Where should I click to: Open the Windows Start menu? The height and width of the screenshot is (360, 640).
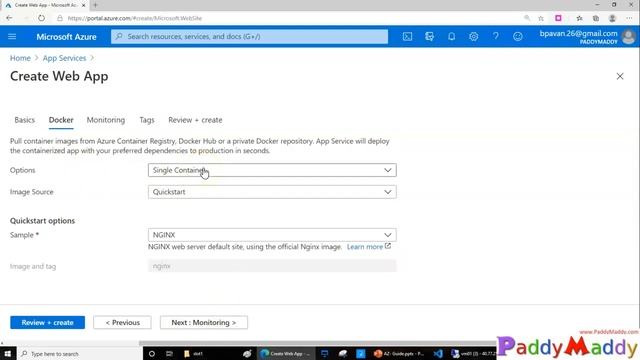click(x=8, y=353)
